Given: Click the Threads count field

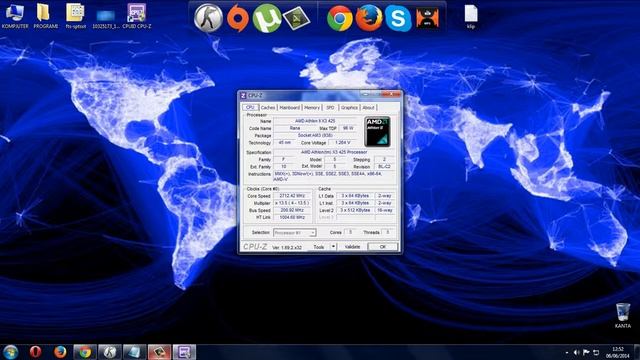Looking at the screenshot, I should (x=388, y=232).
